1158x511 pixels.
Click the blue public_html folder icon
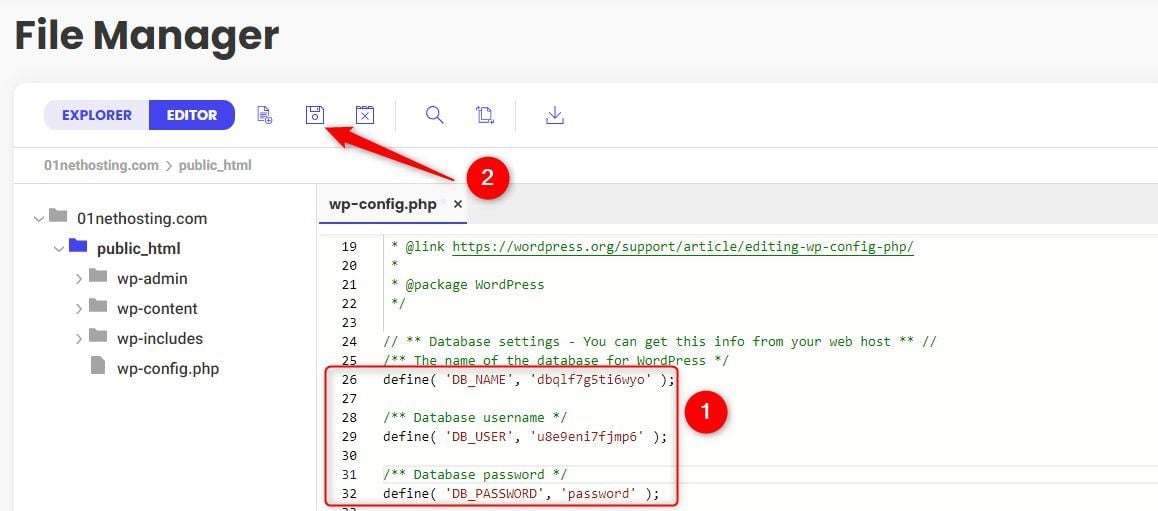coord(78,246)
